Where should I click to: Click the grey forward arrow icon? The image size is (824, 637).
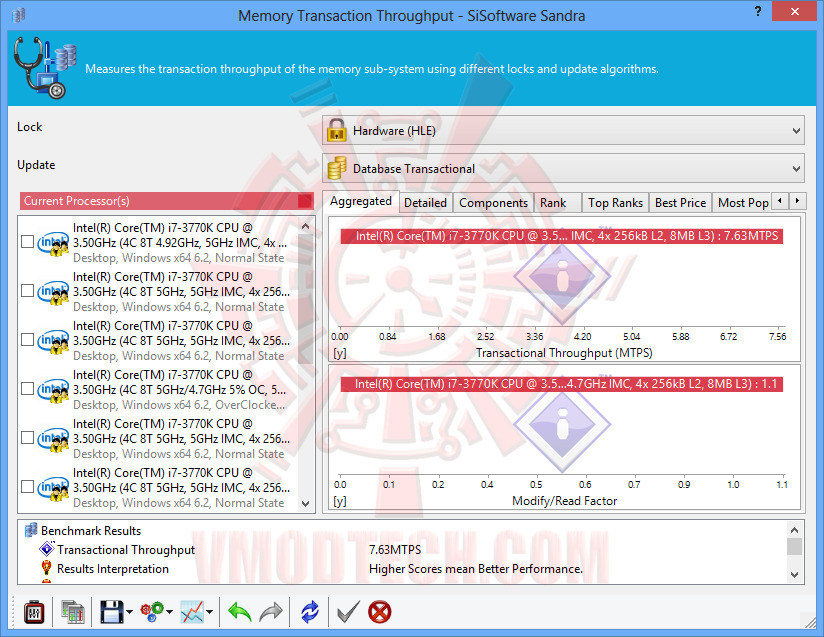click(271, 612)
